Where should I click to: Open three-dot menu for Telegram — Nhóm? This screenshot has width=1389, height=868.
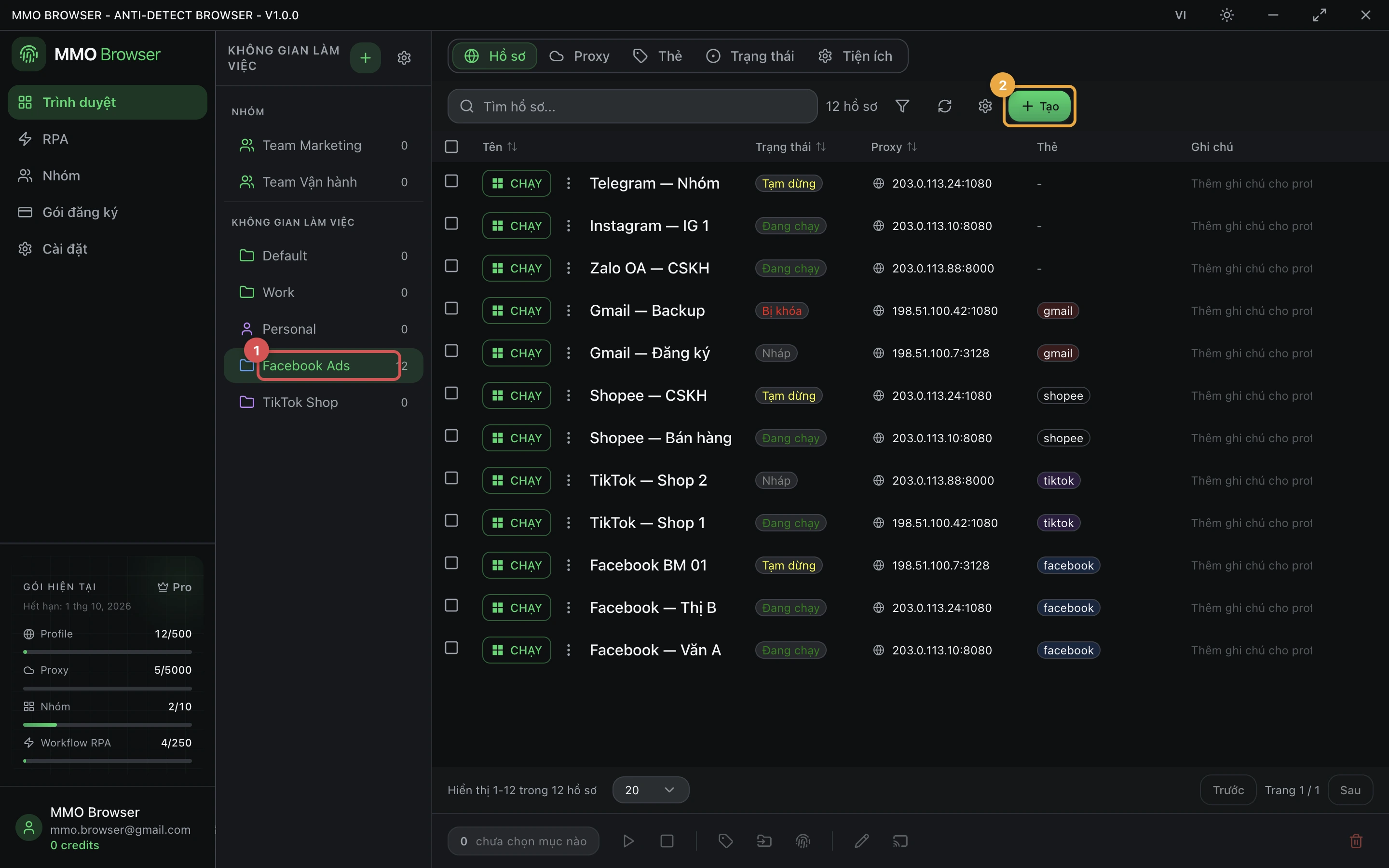(568, 183)
